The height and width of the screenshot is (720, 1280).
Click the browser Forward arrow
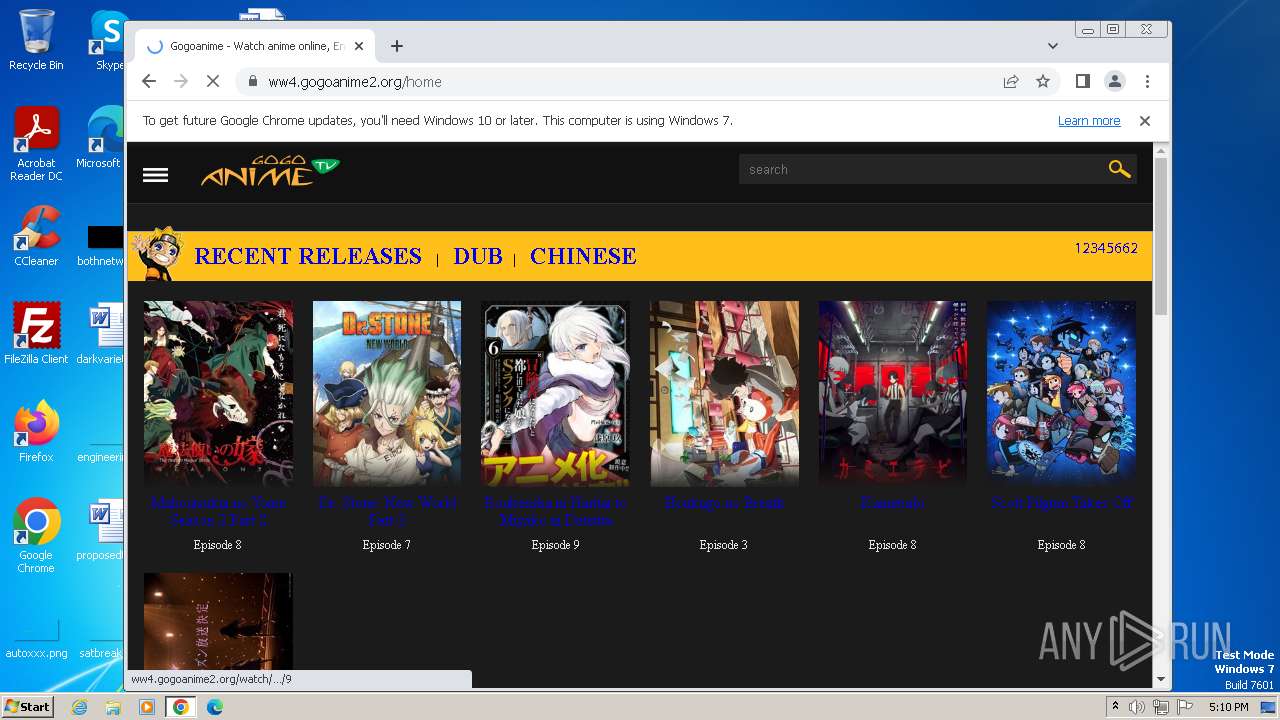(x=181, y=82)
